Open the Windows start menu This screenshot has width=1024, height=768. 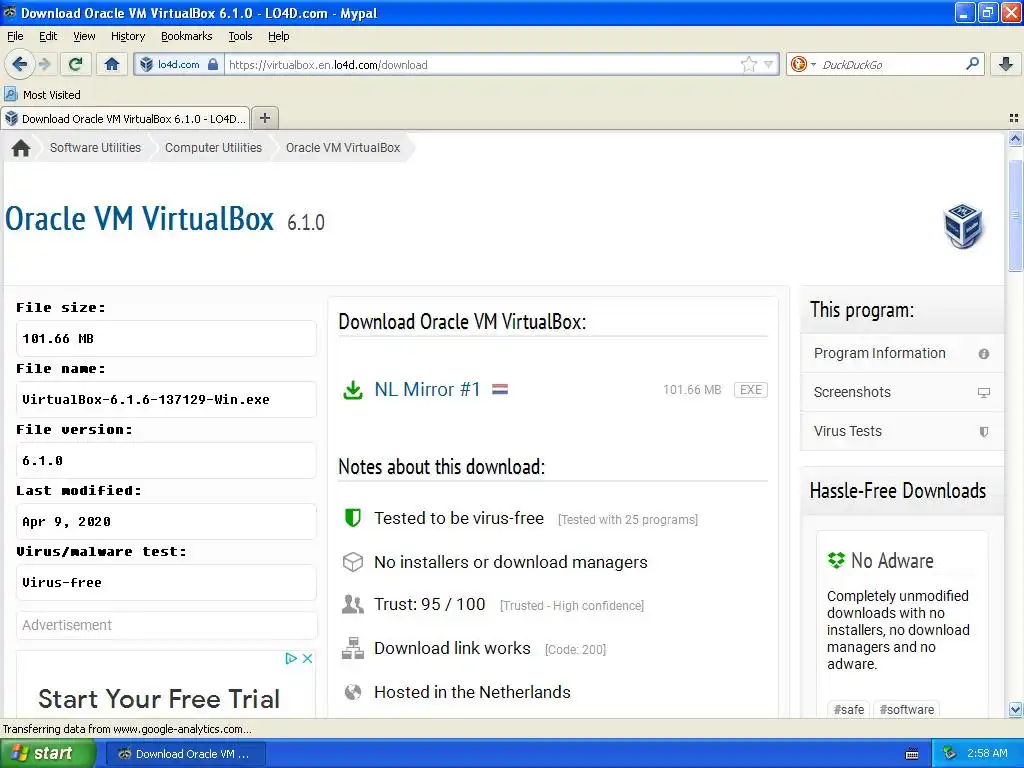click(48, 753)
